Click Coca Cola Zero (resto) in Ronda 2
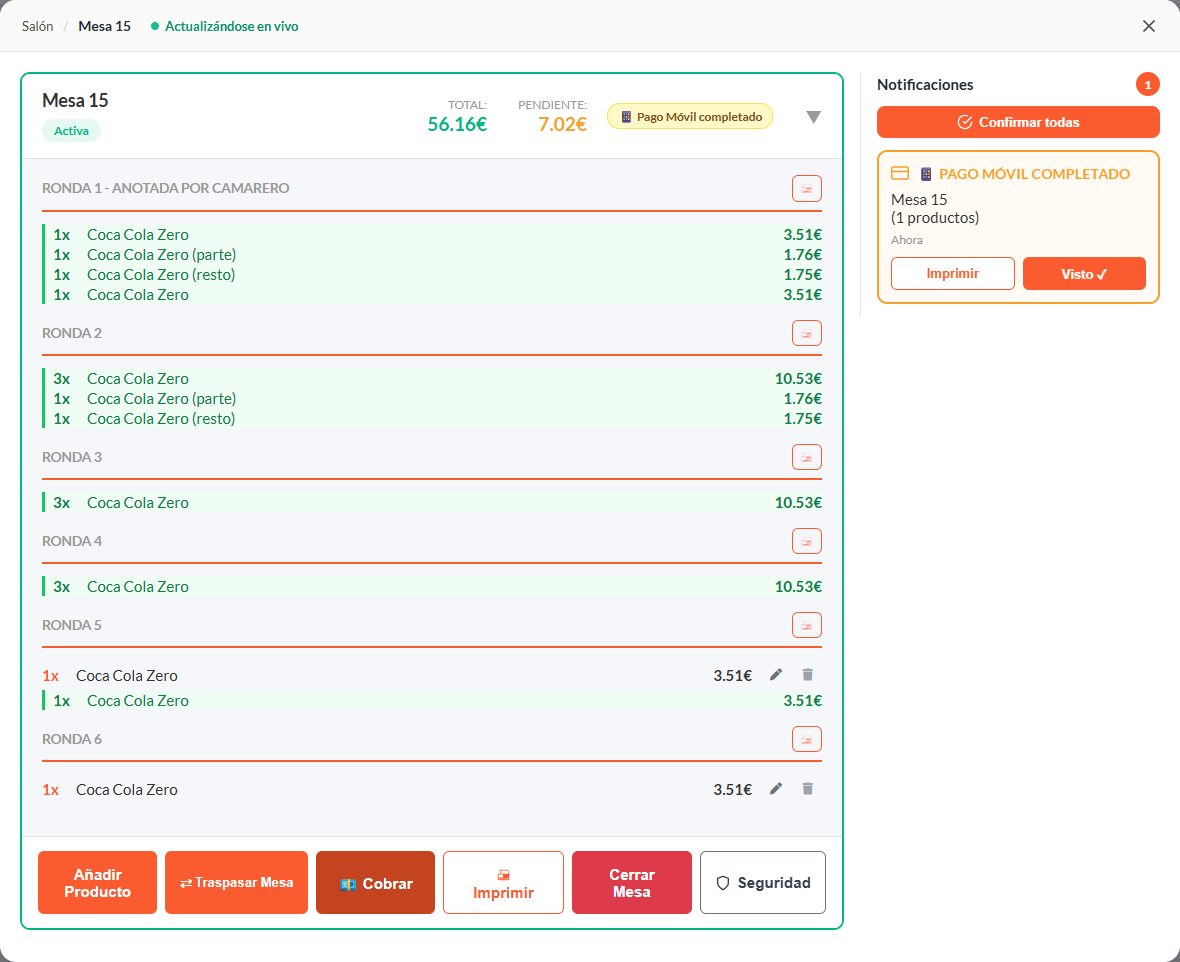Image resolution: width=1180 pixels, height=962 pixels. pyautogui.click(x=432, y=419)
